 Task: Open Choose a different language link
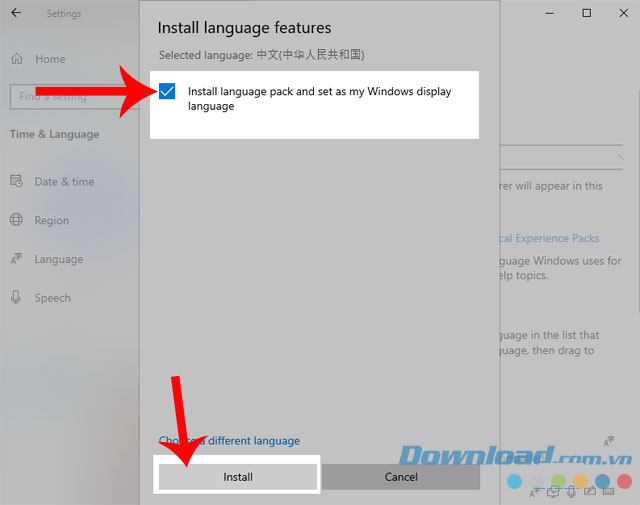(229, 441)
